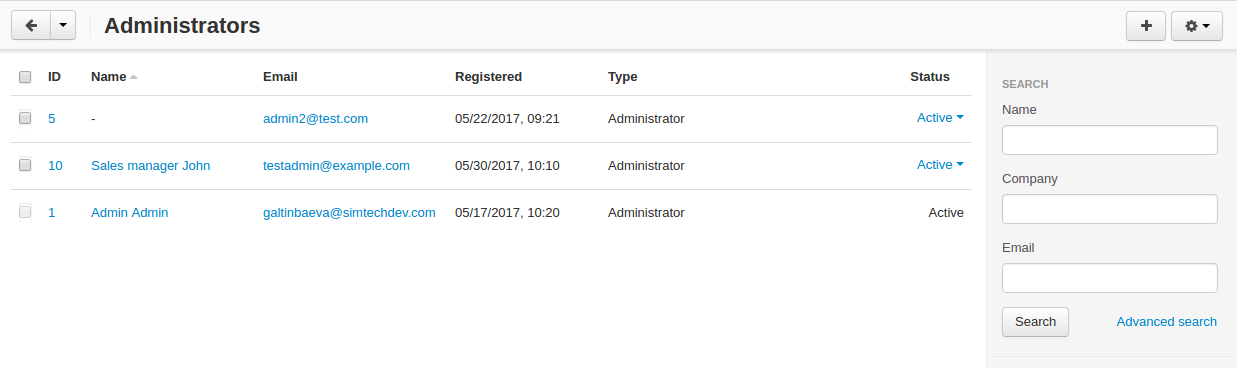Toggle the select-all checkbox in table header

click(25, 77)
